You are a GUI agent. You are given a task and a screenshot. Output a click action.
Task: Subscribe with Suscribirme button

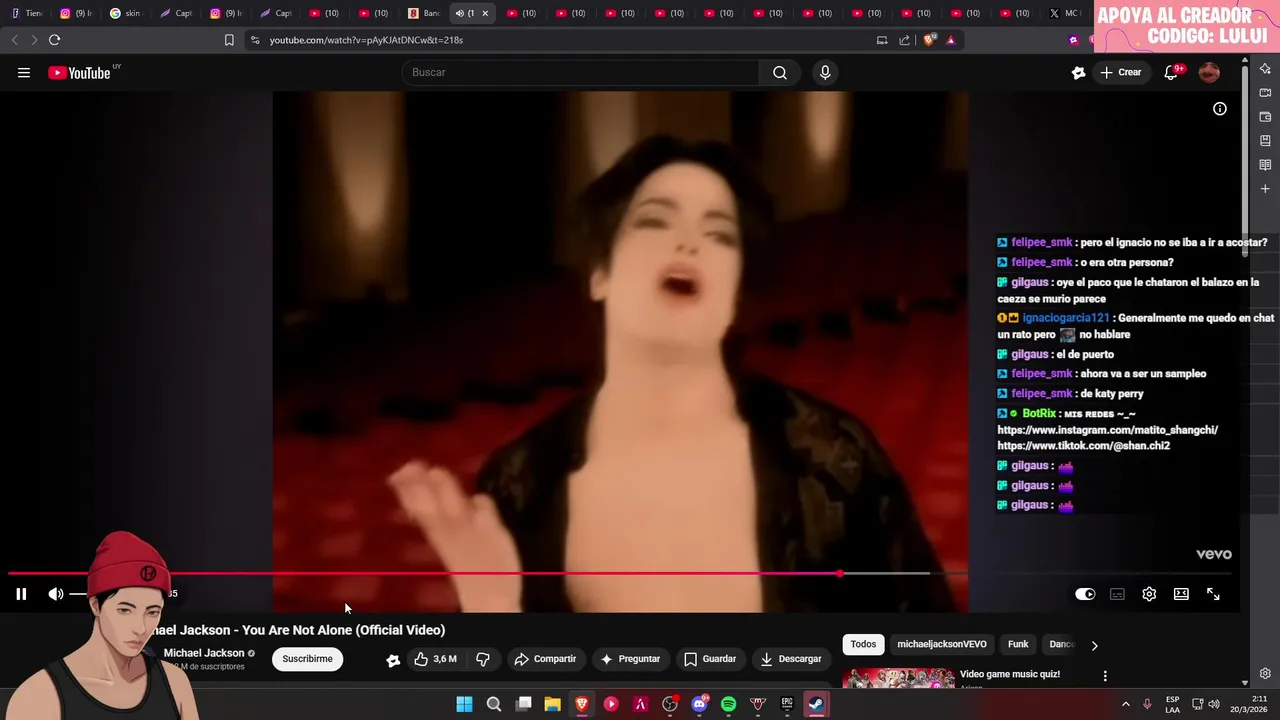click(307, 659)
